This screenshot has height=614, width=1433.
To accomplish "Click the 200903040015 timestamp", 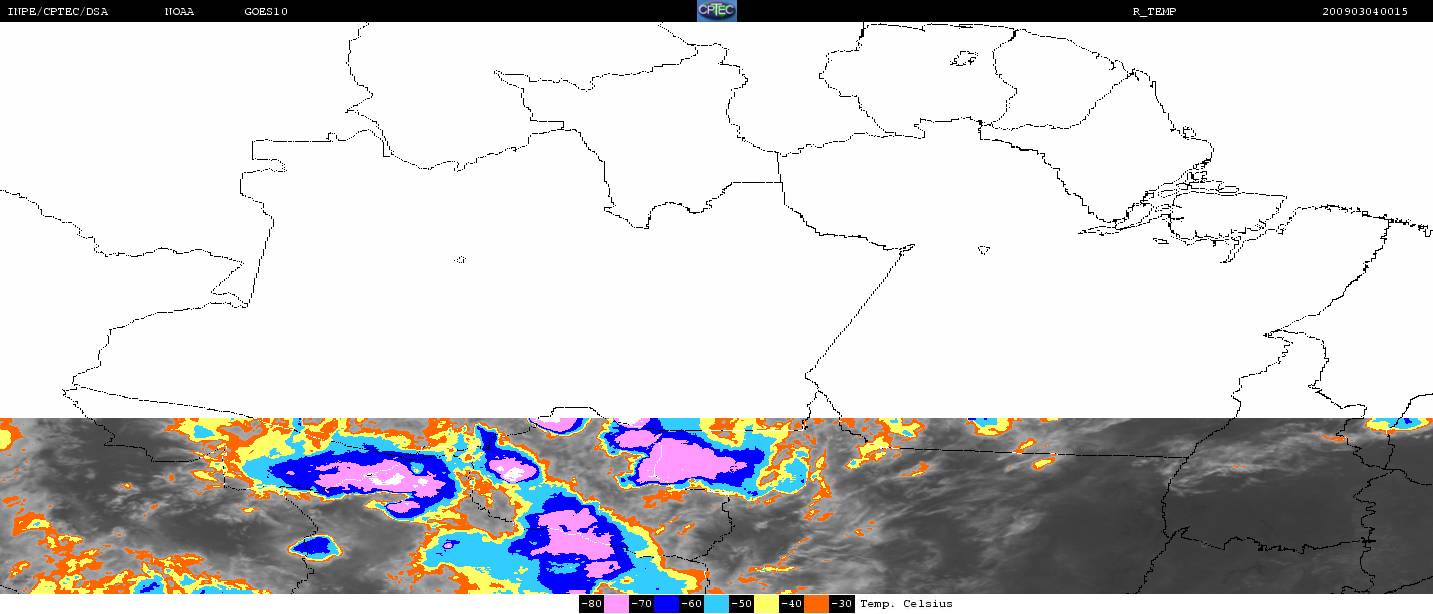I will click(x=1365, y=12).
